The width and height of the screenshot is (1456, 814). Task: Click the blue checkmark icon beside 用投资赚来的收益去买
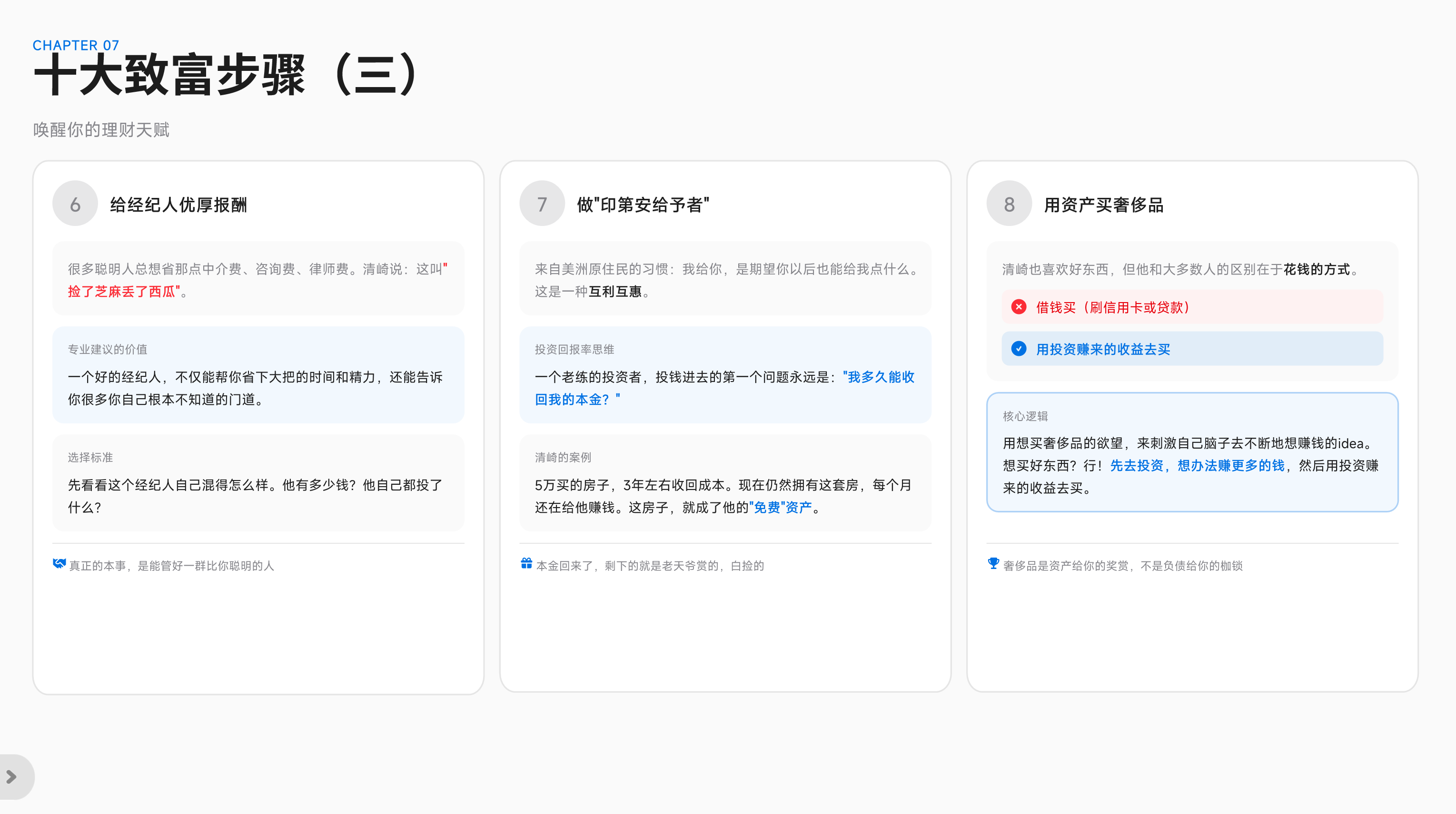pos(1019,349)
